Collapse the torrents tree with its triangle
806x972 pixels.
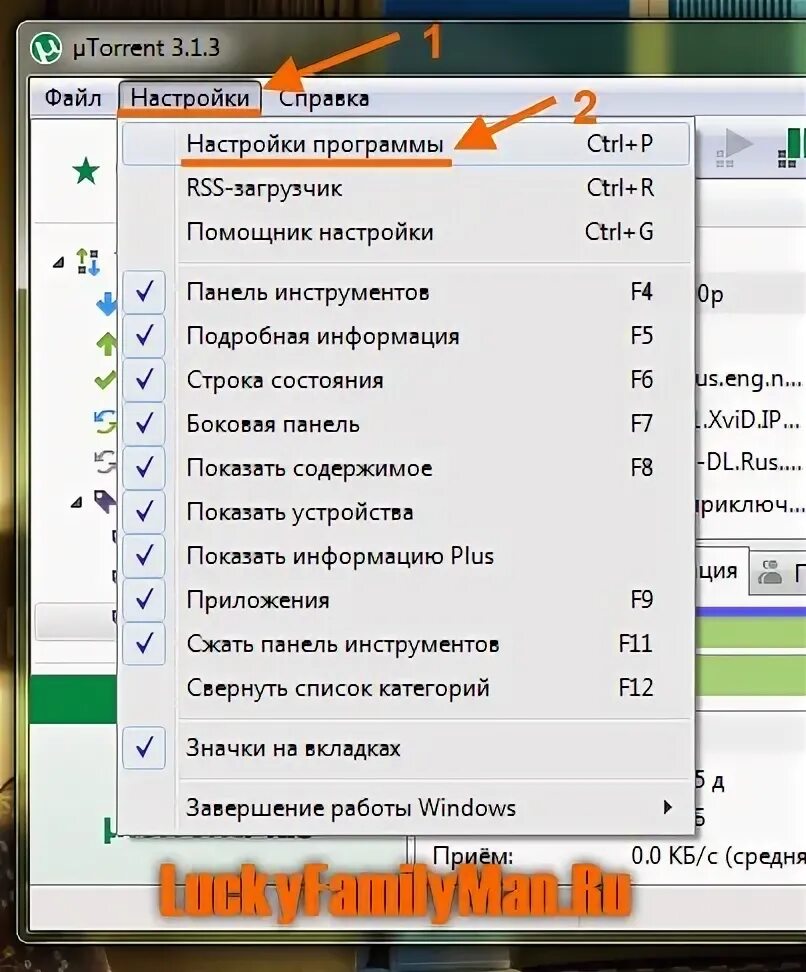[58, 263]
